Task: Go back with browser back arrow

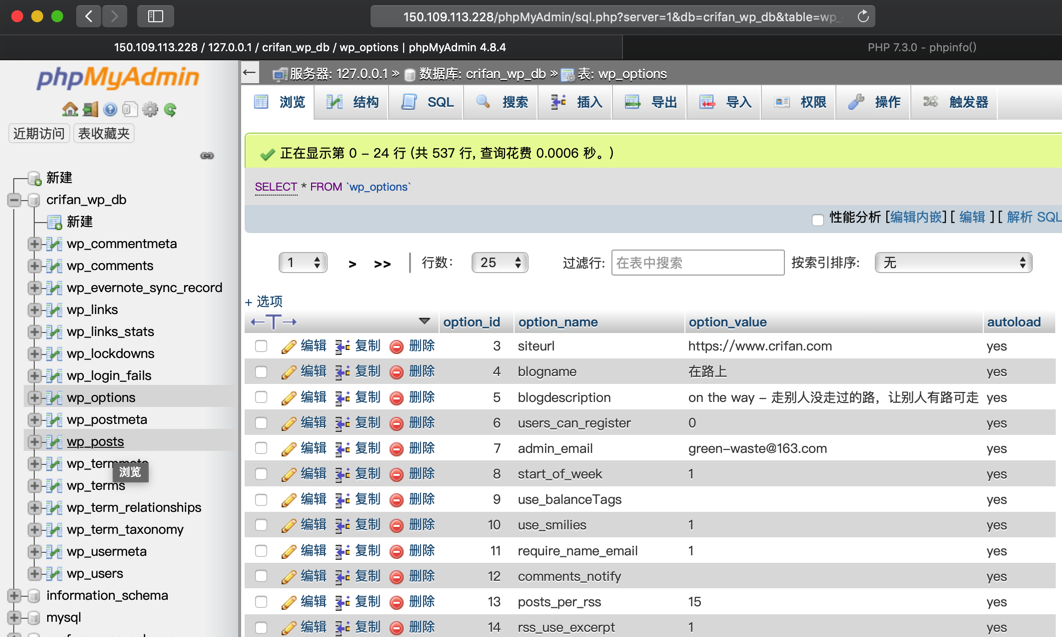Action: [89, 16]
